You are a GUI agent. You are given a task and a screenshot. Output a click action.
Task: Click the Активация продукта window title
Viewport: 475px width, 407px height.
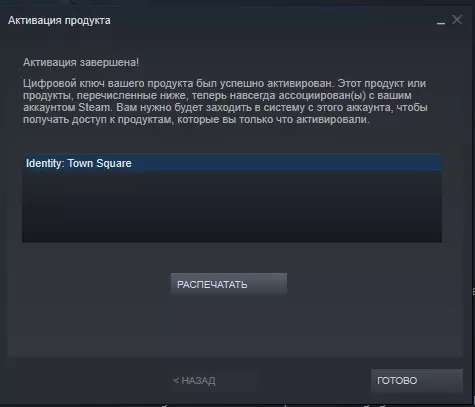pyautogui.click(x=59, y=20)
